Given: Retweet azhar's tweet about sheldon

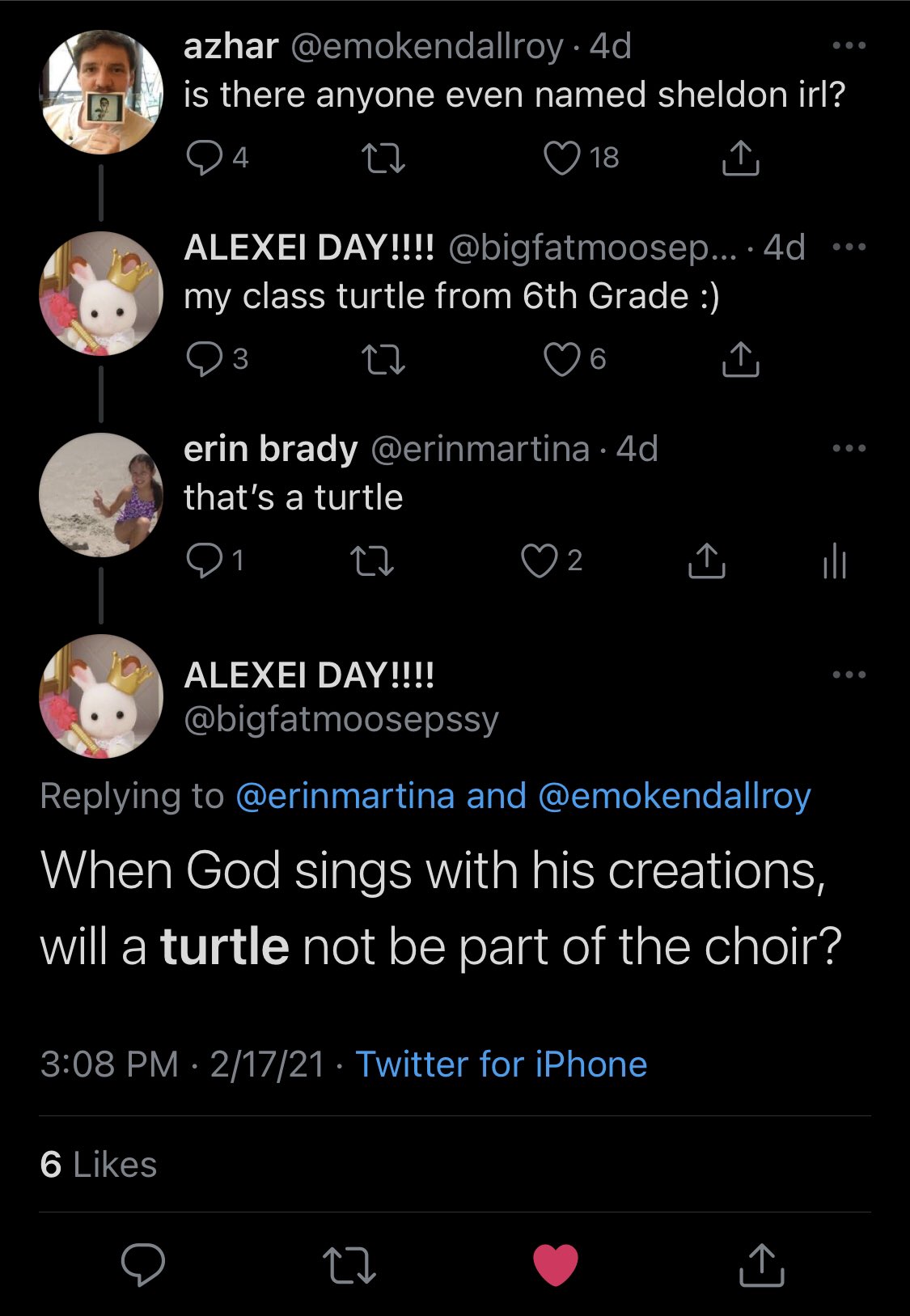Looking at the screenshot, I should 383,158.
